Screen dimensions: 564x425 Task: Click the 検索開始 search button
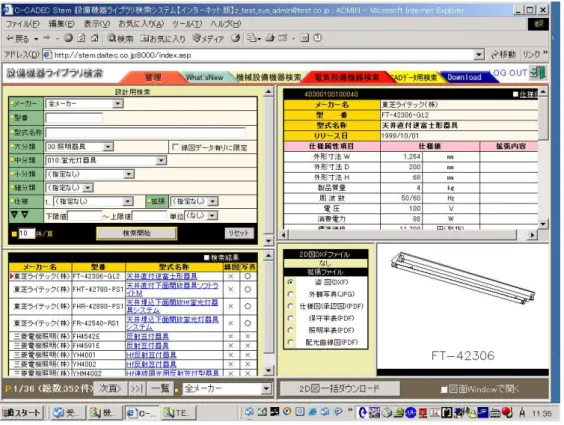[x=137, y=233]
